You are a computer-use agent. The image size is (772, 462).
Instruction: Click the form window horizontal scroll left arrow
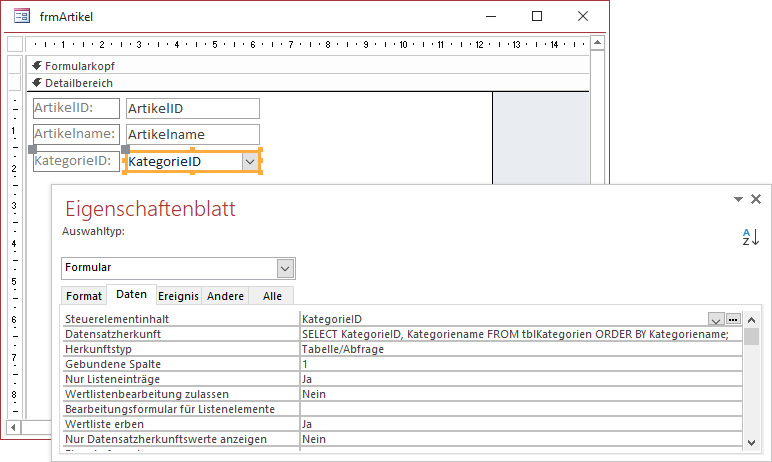(x=13, y=428)
